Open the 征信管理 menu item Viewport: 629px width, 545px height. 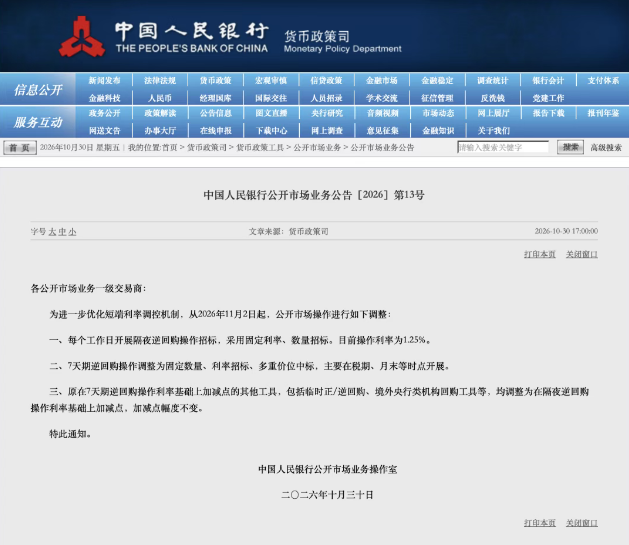tap(437, 98)
